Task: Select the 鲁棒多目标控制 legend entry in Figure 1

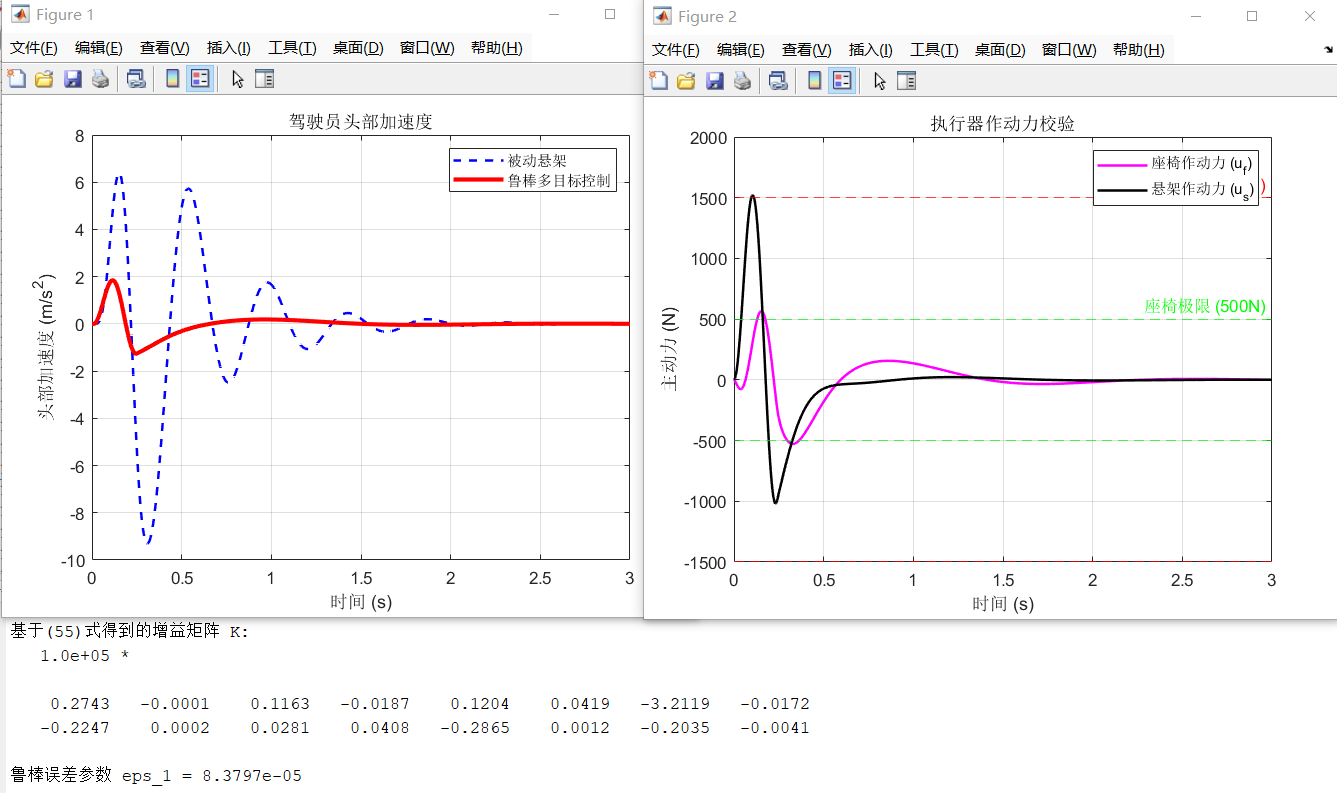Action: coord(558,181)
